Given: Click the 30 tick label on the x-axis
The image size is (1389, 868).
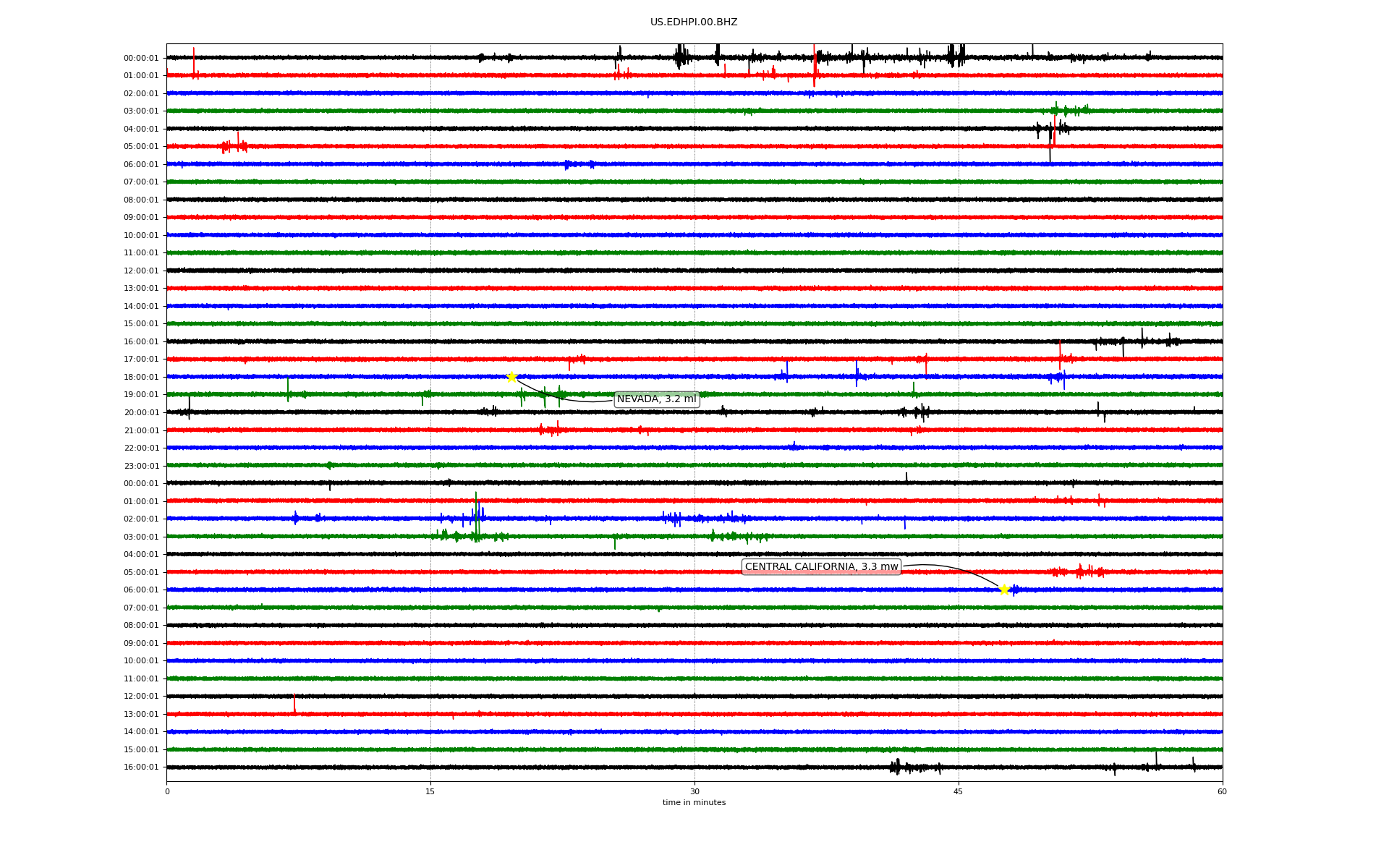Looking at the screenshot, I should [x=694, y=791].
